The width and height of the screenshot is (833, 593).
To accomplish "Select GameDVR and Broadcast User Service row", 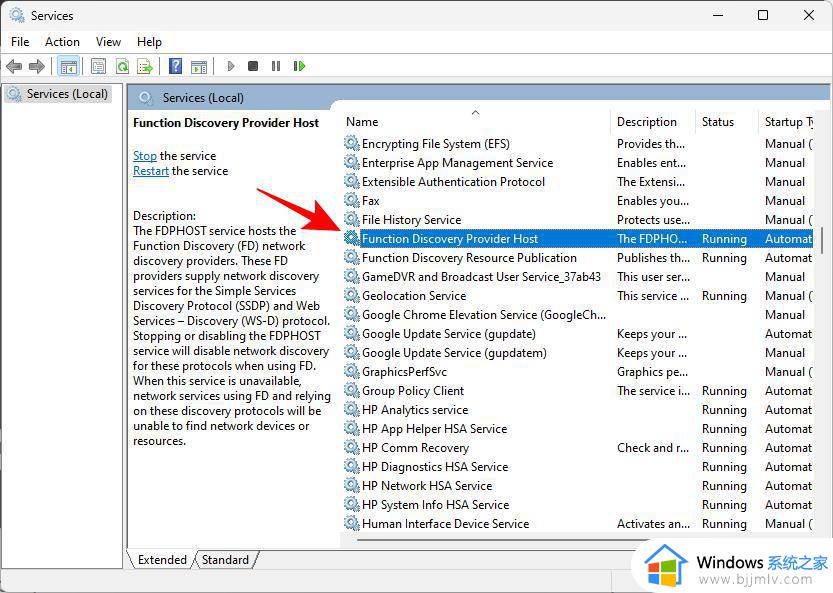I will tap(578, 277).
